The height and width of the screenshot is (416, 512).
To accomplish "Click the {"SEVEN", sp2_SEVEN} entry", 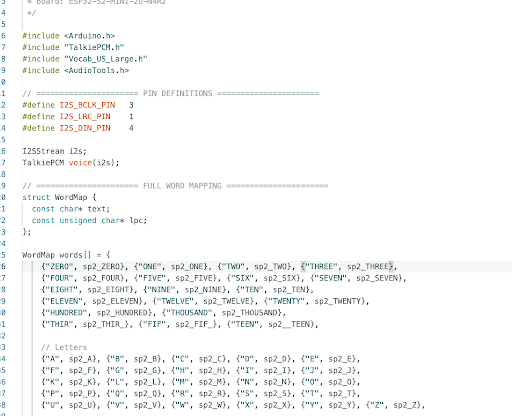I will pyautogui.click(x=356, y=278).
